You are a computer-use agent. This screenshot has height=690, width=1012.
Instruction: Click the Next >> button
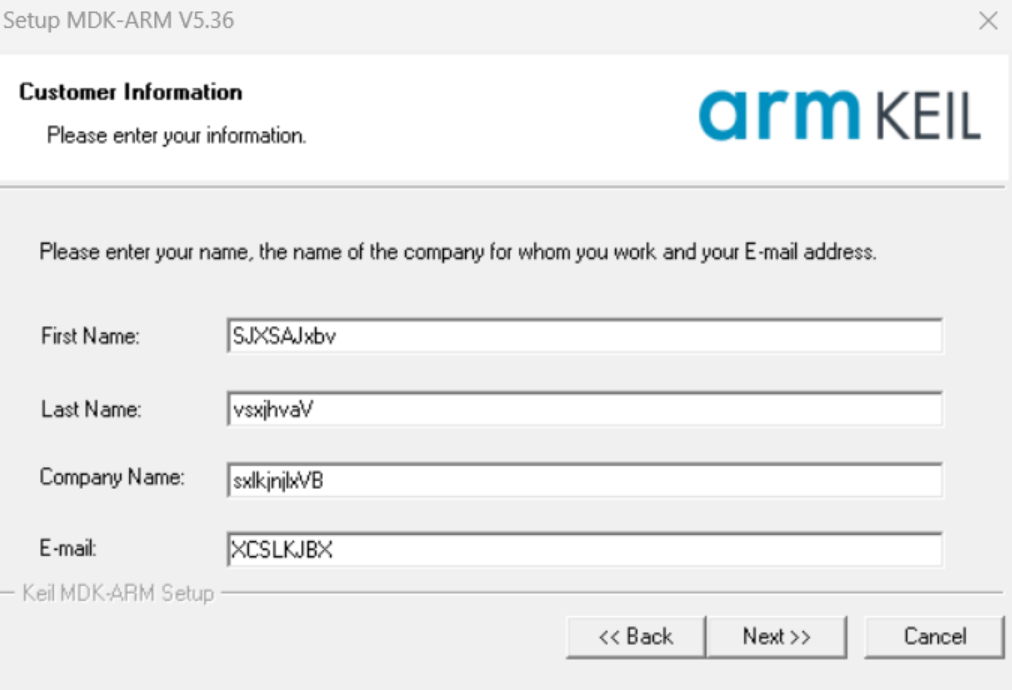[x=776, y=637]
